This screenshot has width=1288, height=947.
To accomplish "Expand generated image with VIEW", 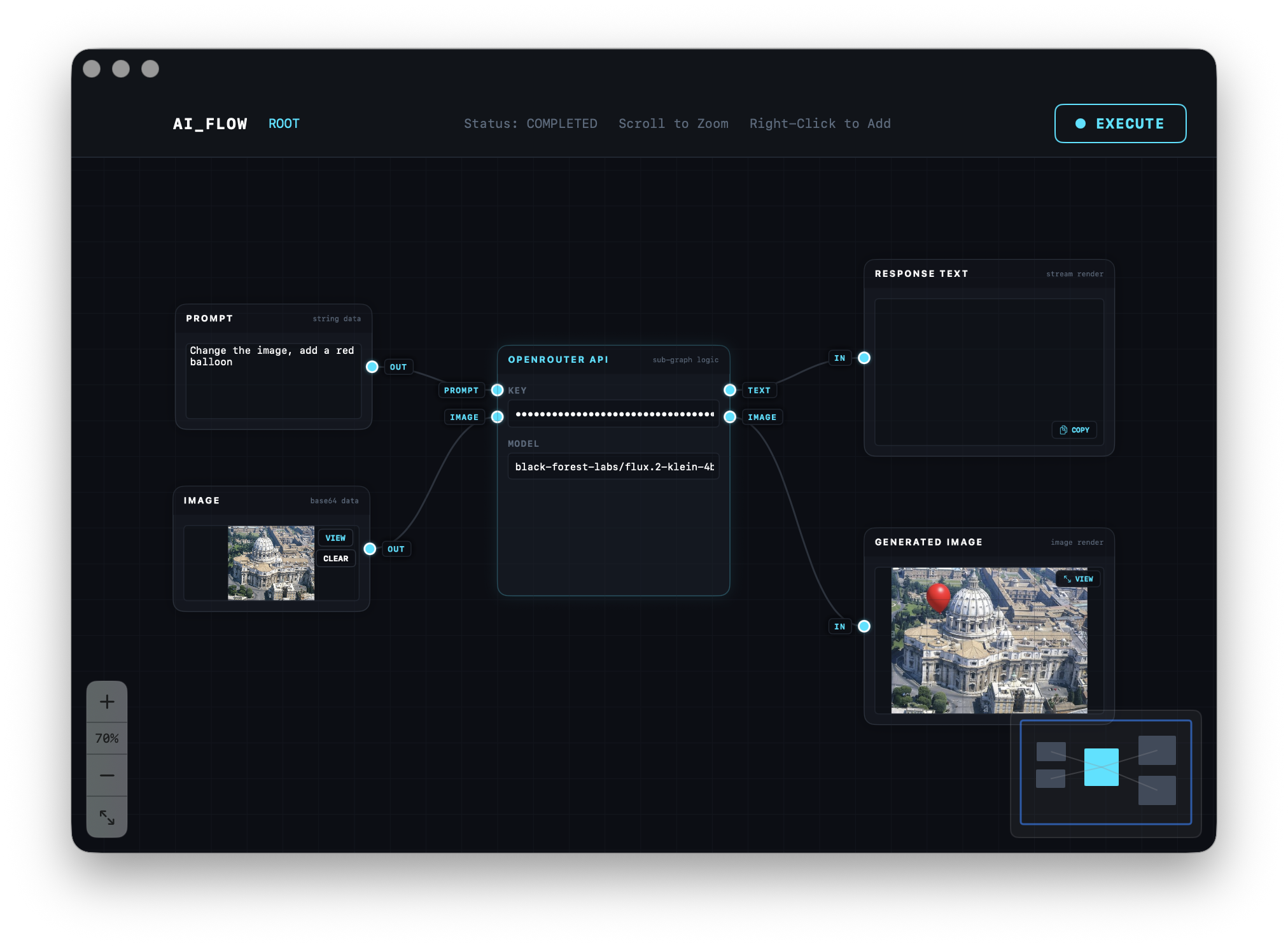I will coord(1079,579).
